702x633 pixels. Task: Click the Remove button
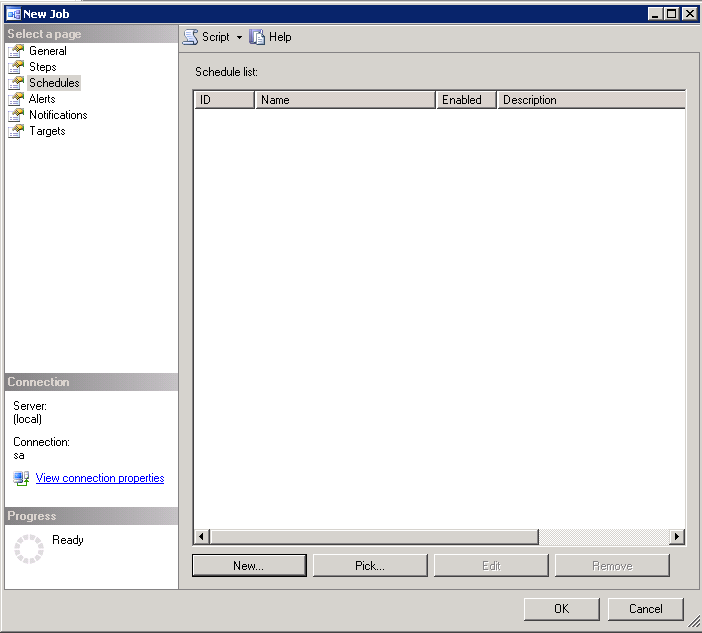point(612,566)
